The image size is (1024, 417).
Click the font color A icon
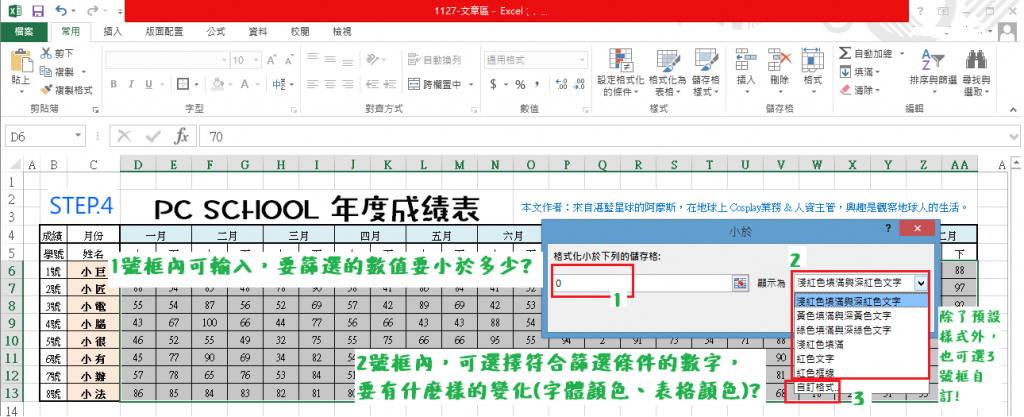(245, 84)
